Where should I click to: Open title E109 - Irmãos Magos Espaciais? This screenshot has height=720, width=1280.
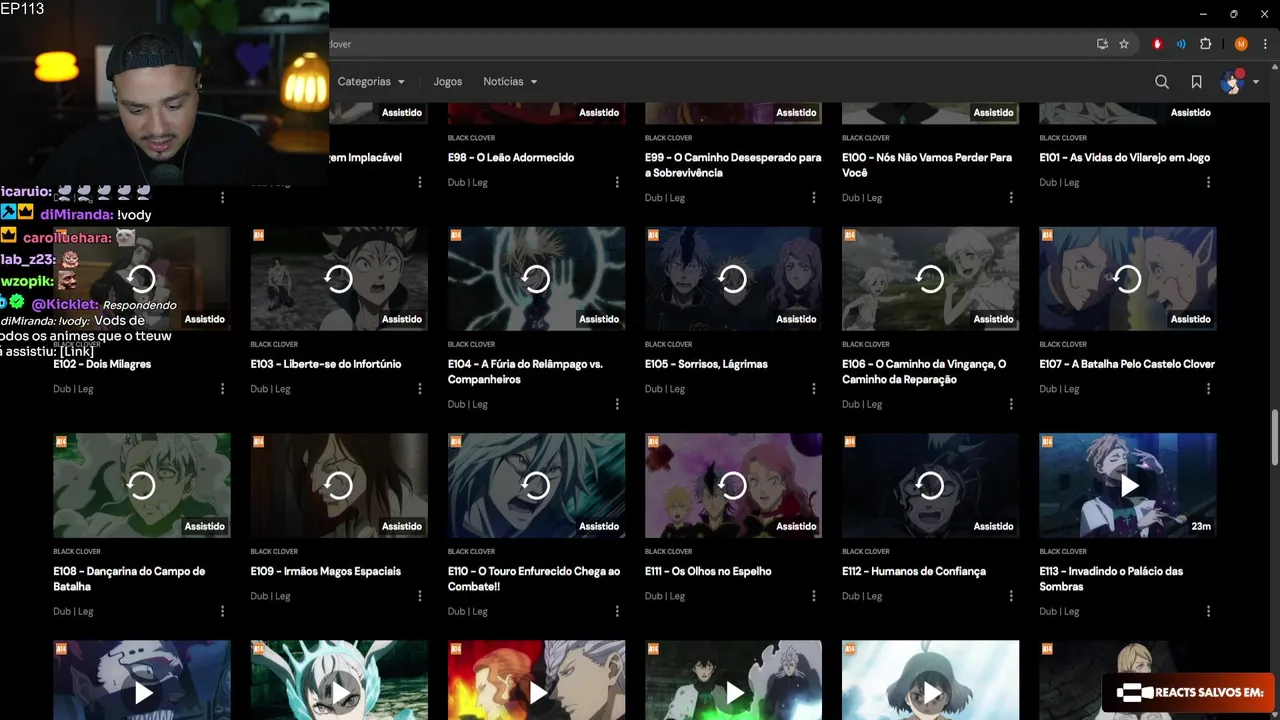[326, 571]
